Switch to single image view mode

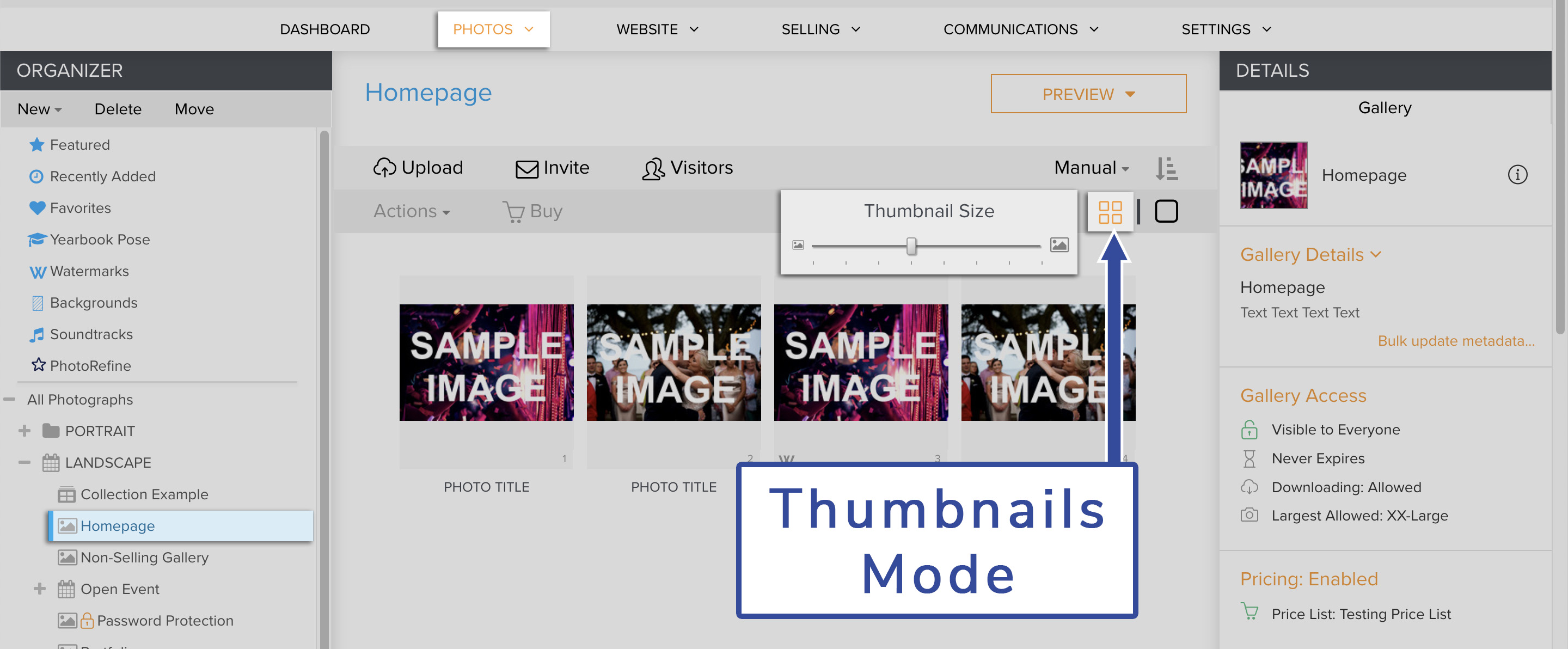pyautogui.click(x=1166, y=211)
